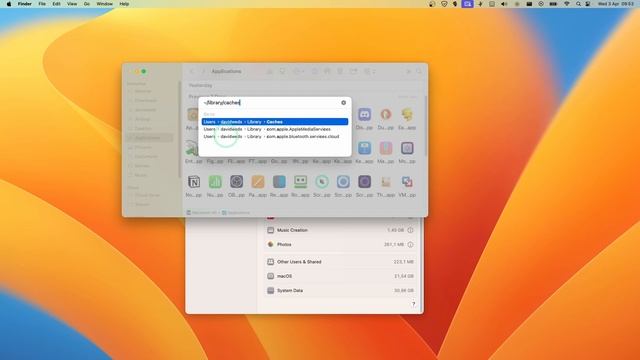Open Wi-Fi status in the menu bar
This screenshot has height=360, width=640.
pyautogui.click(x=567, y=4)
